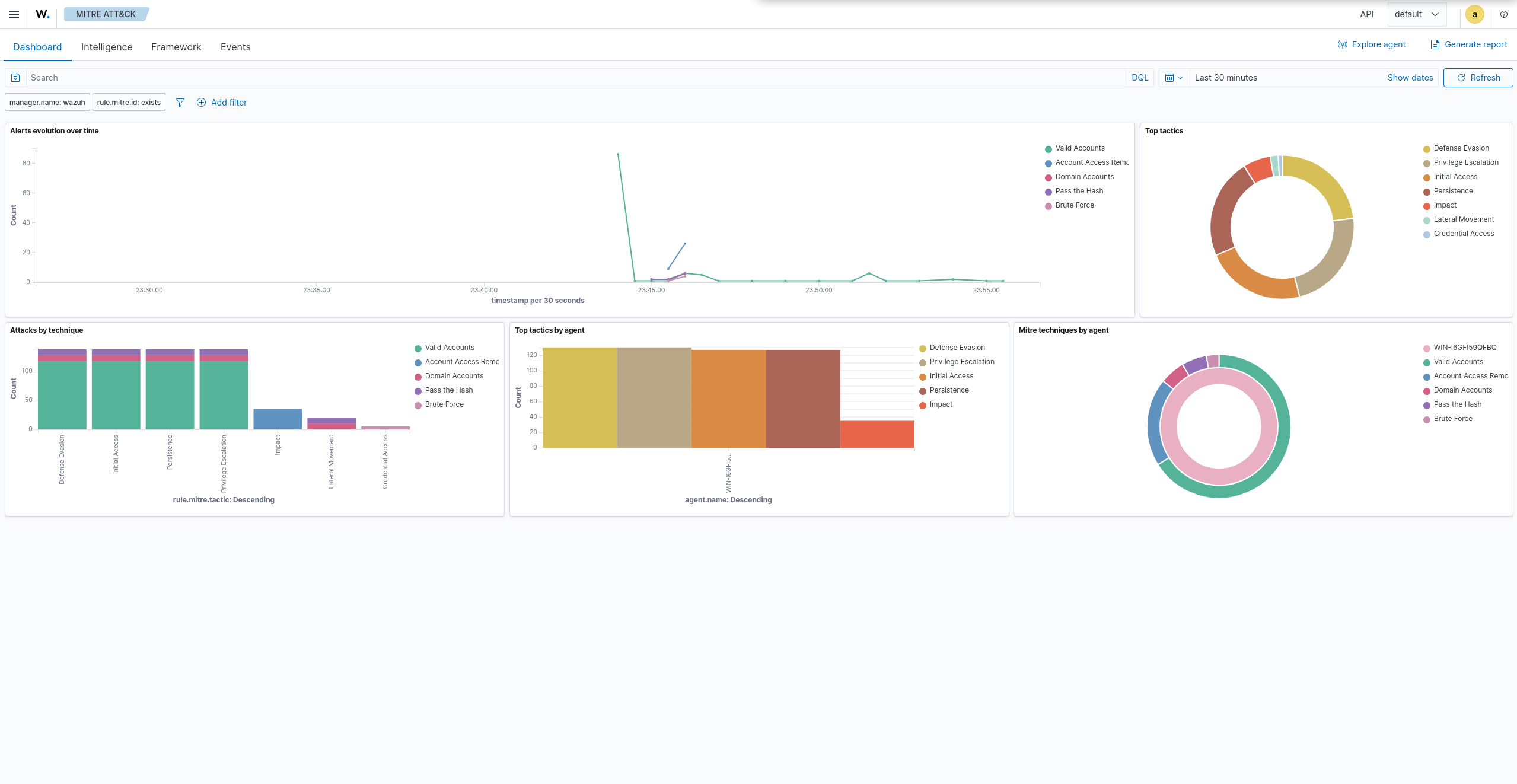1517x784 pixels.
Task: Click the Explore agent signal icon
Action: point(1343,44)
